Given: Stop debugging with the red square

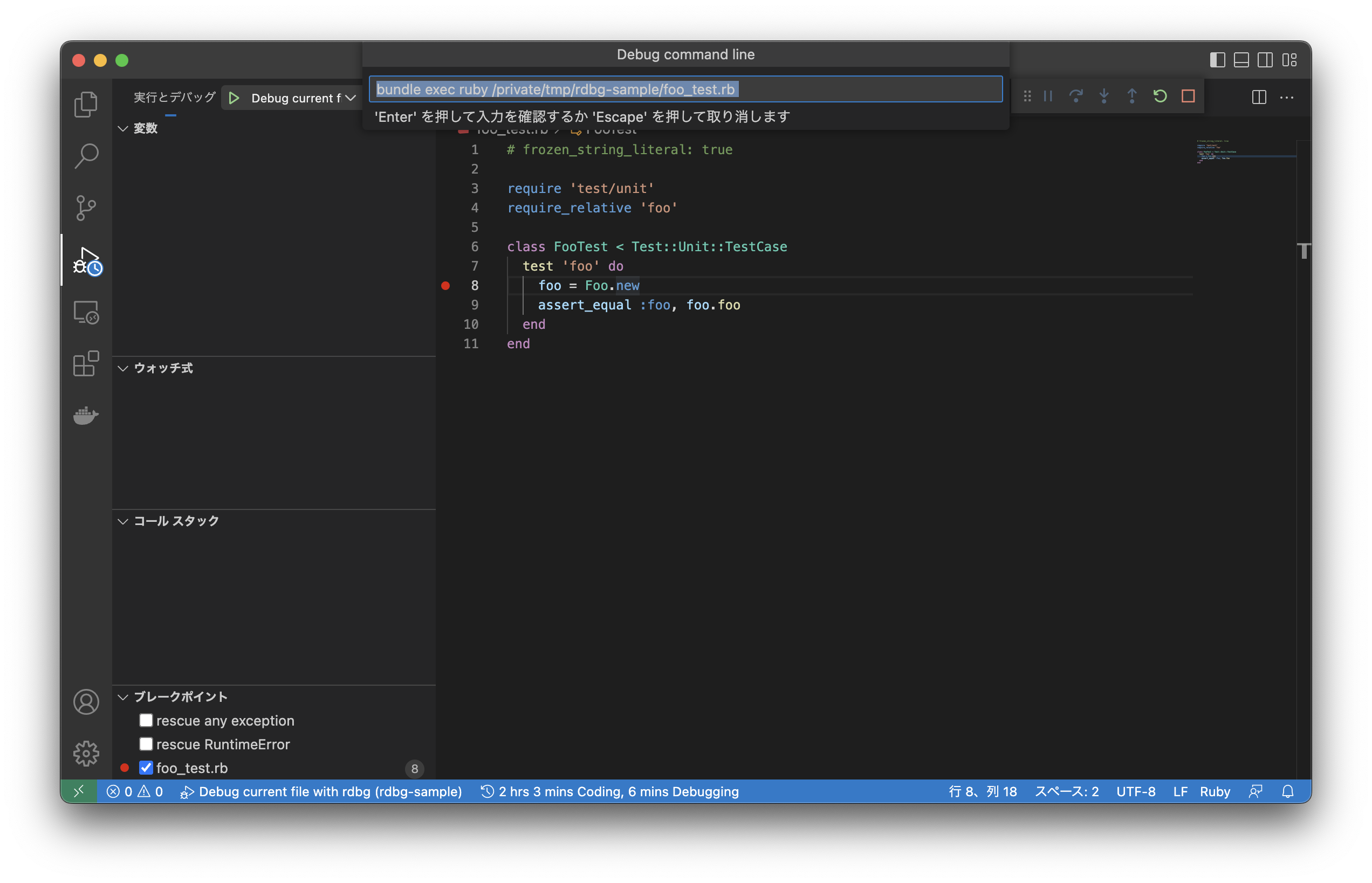Looking at the screenshot, I should [x=1188, y=96].
